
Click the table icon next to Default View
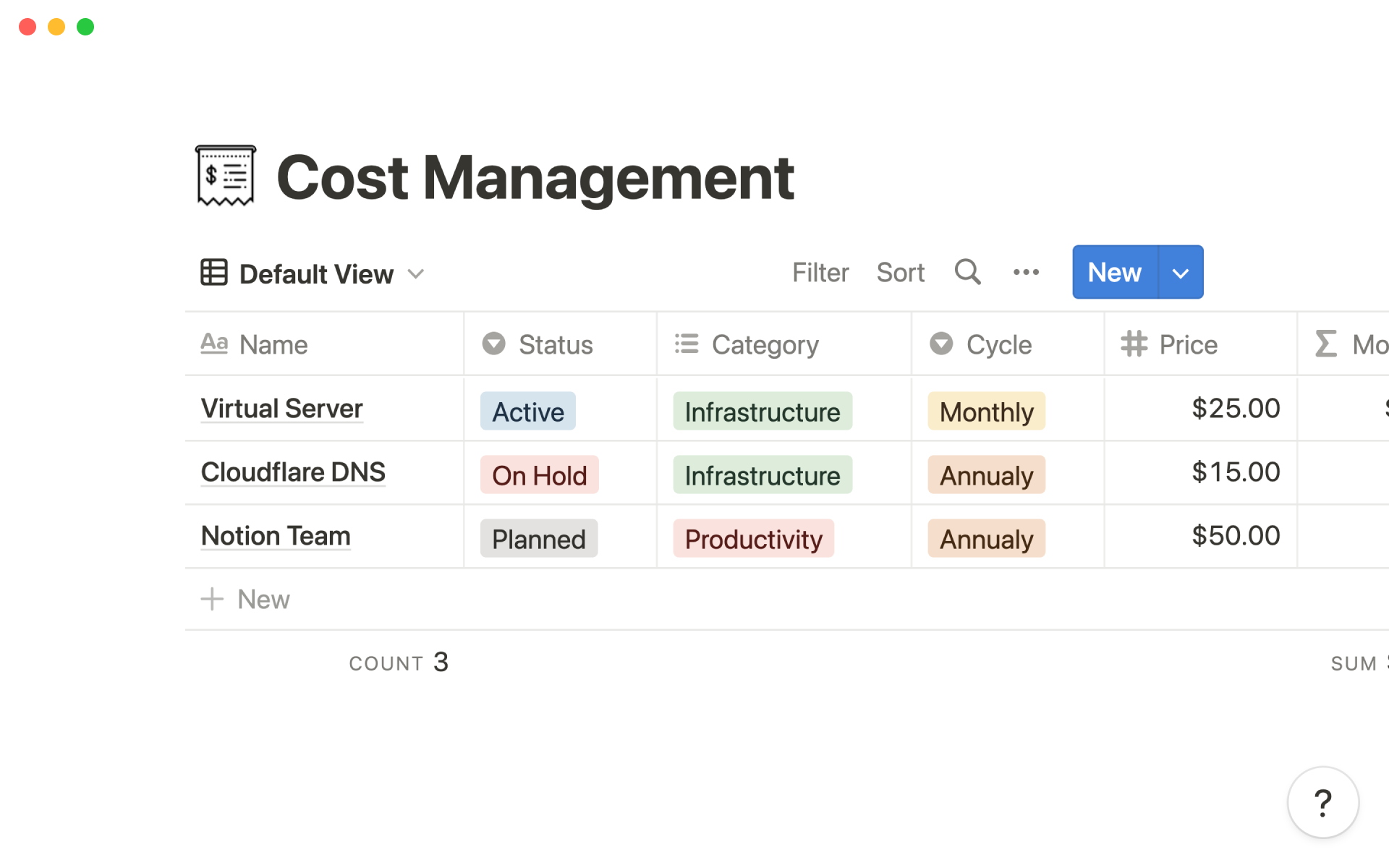point(214,273)
